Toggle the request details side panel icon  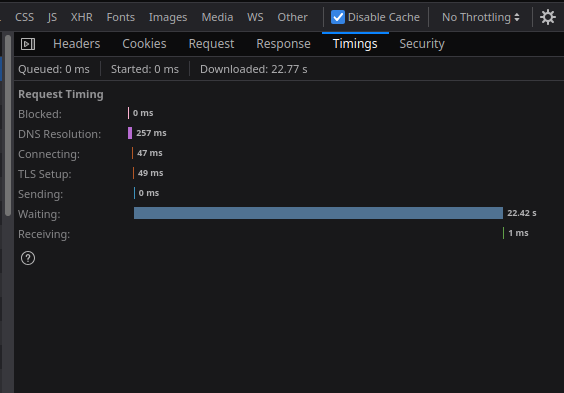pos(28,44)
